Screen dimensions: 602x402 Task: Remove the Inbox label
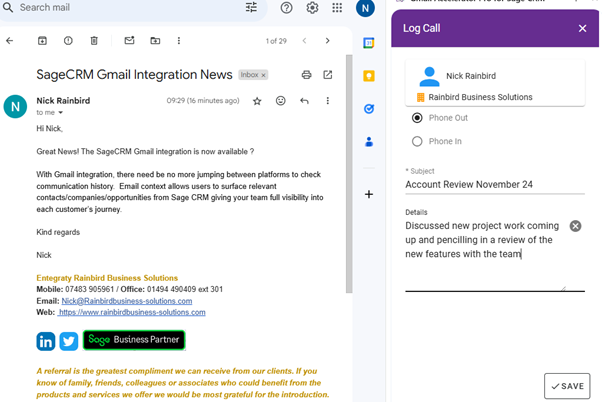[263, 75]
